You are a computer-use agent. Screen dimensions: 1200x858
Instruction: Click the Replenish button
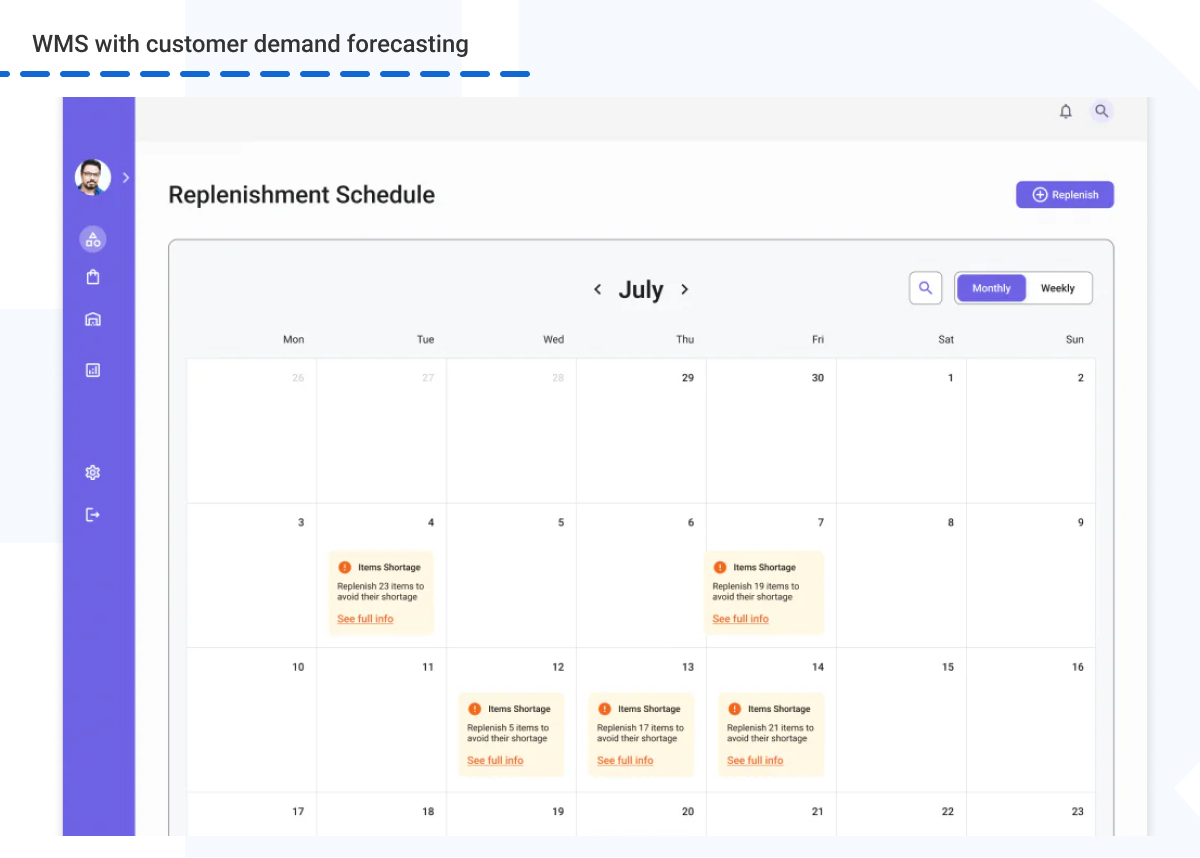click(1064, 195)
